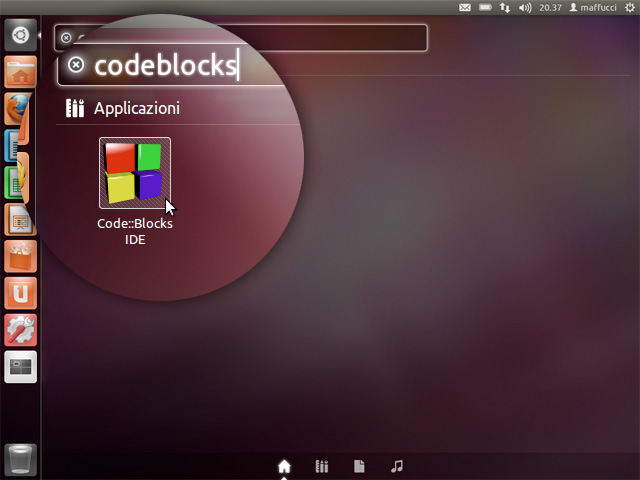
Task: Open the clock showing 20.37
Action: pyautogui.click(x=550, y=7)
